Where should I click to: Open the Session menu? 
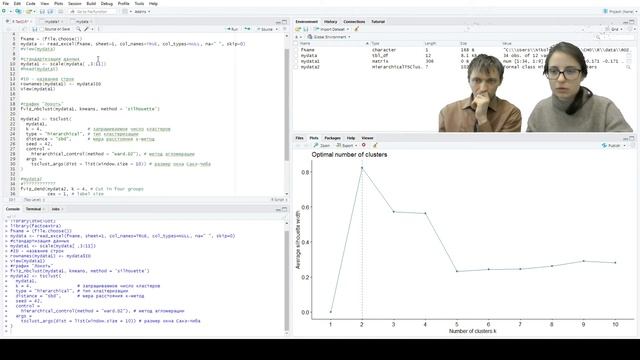coord(75,3)
